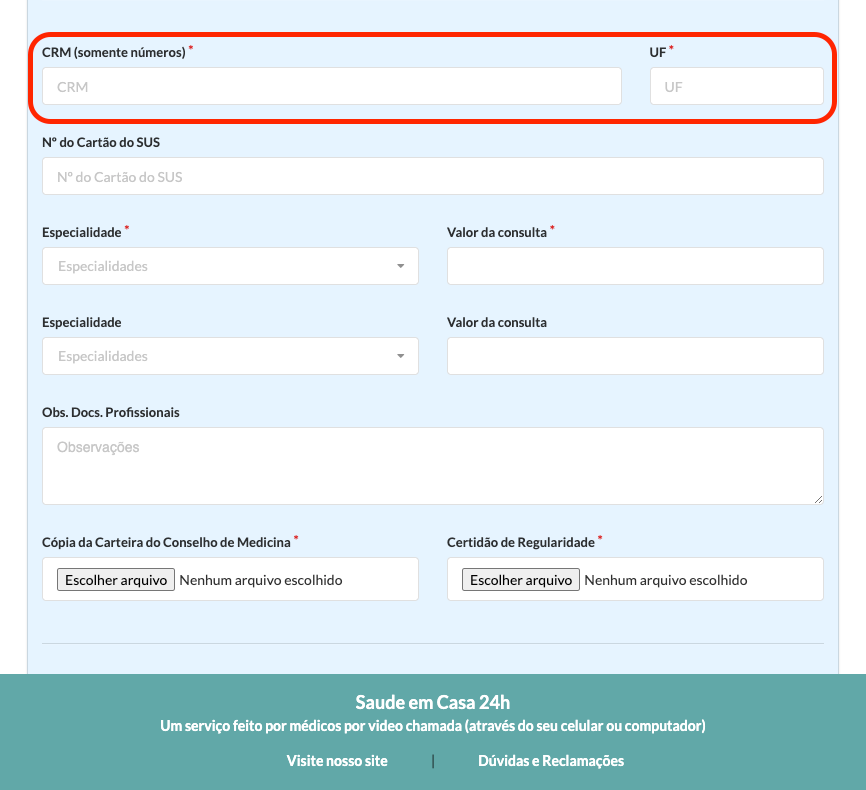Screen dimensions: 866x790
Task: Focus the UF state input field
Action: click(736, 87)
